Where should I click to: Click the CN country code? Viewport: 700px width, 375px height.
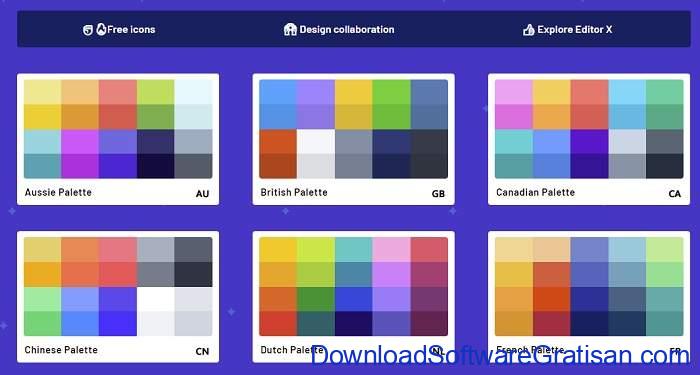tap(202, 351)
